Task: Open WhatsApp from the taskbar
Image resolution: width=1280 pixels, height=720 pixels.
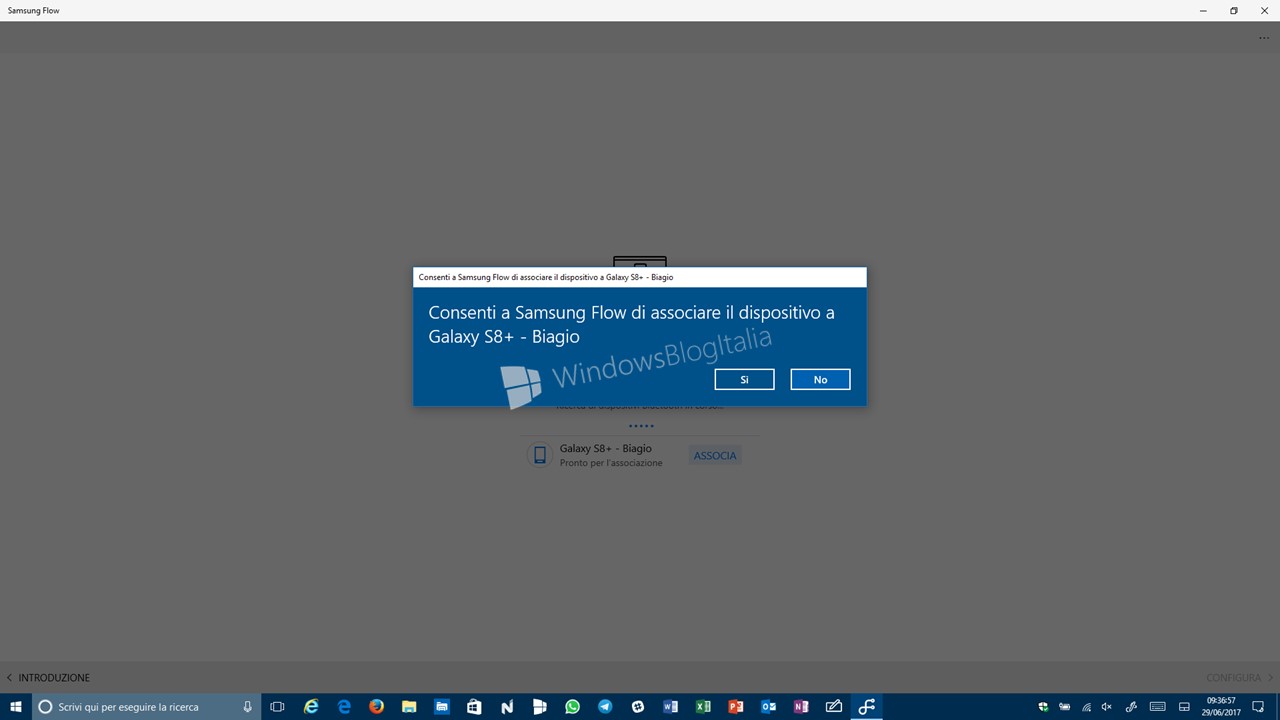Action: pos(572,707)
